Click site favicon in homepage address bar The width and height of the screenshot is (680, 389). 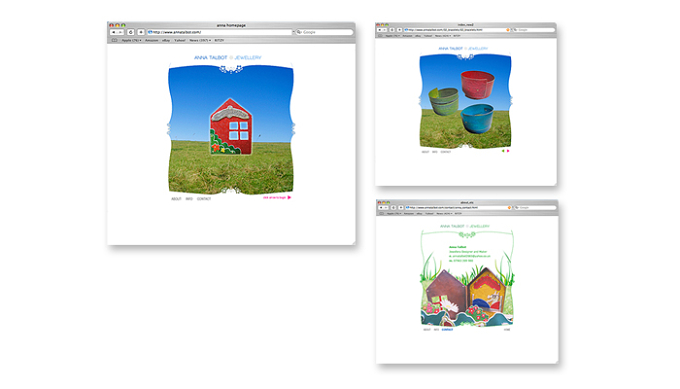150,32
